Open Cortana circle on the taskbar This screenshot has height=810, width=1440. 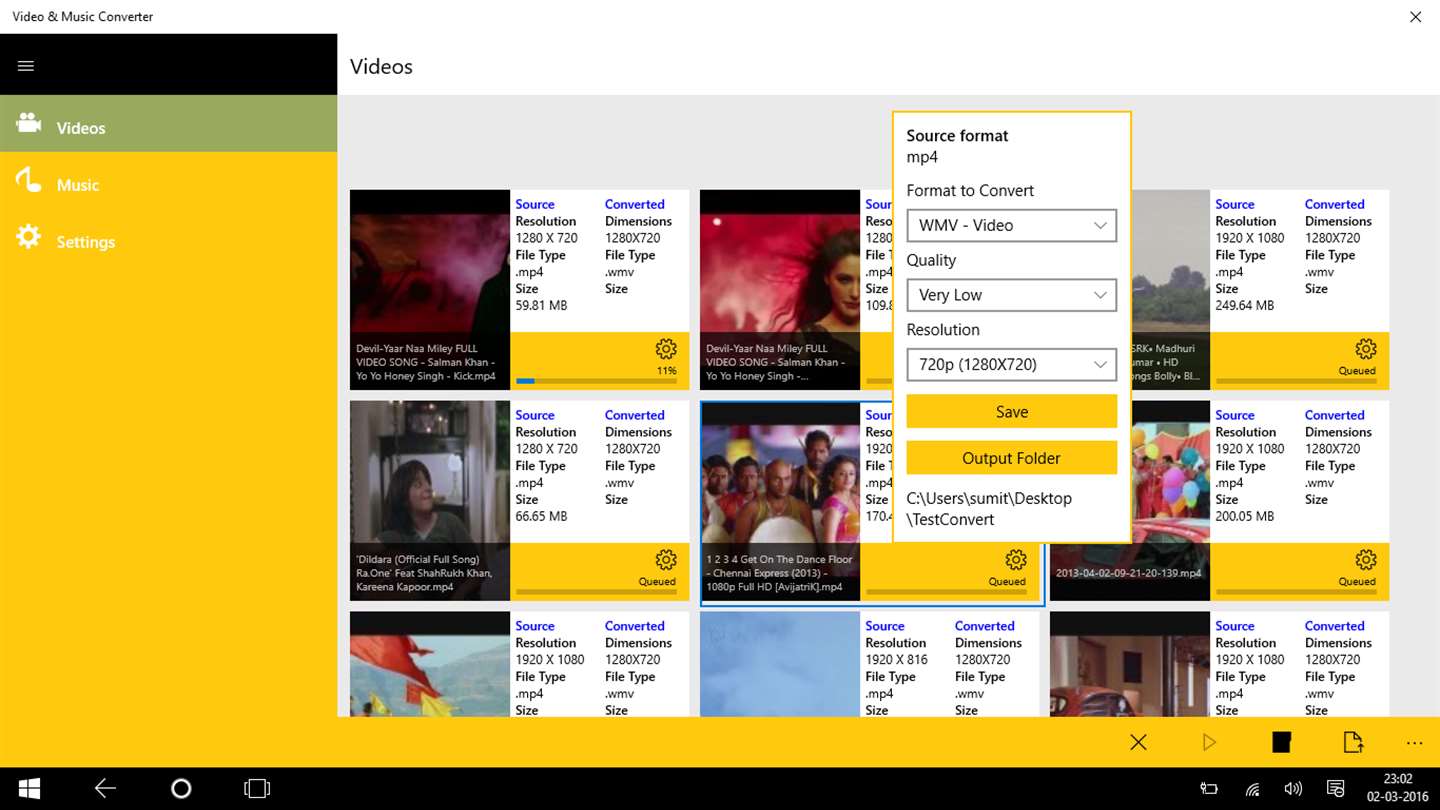tap(181, 789)
